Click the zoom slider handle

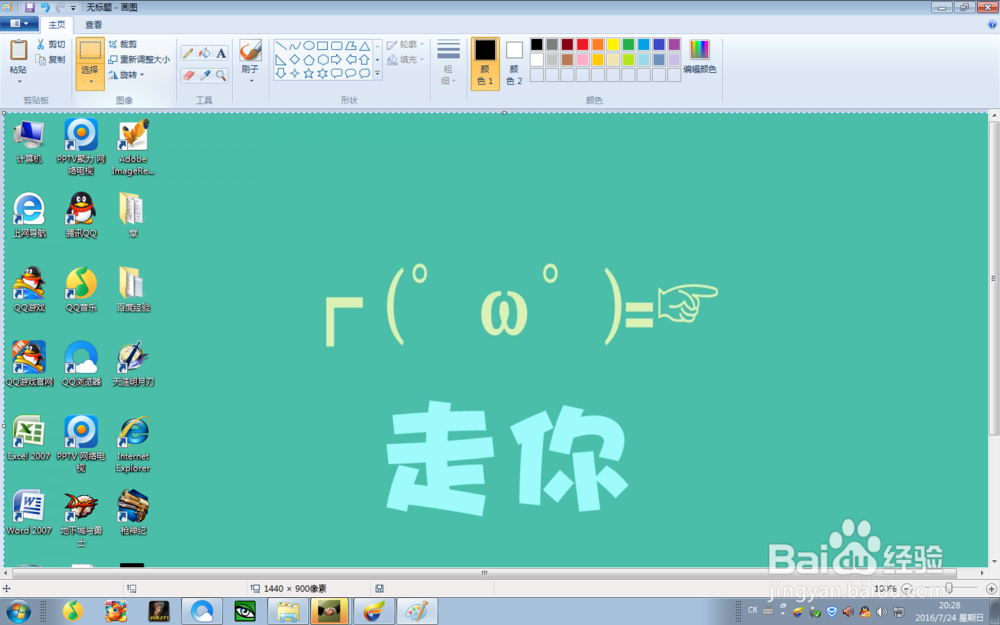pos(949,588)
